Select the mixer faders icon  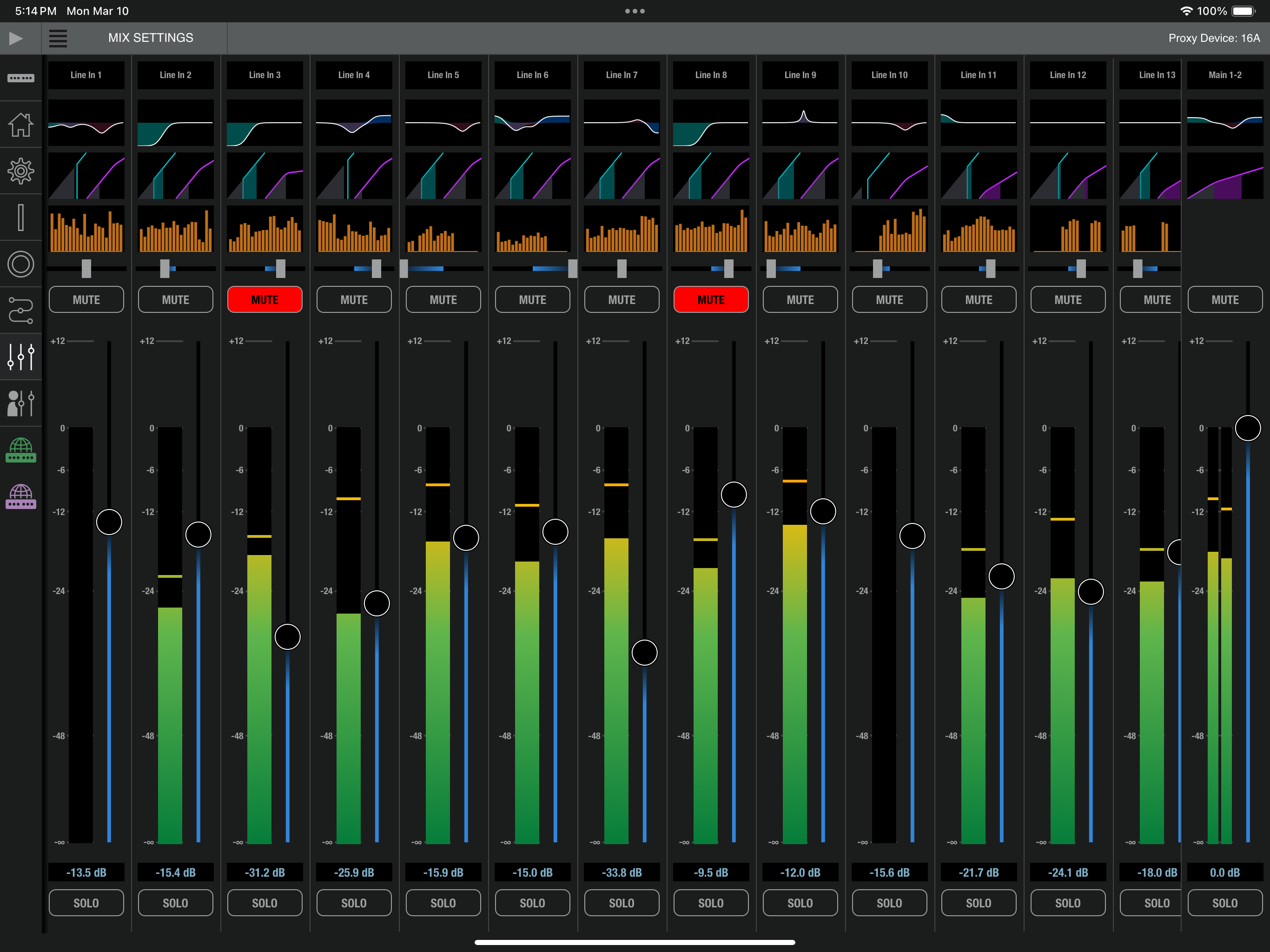tap(20, 357)
